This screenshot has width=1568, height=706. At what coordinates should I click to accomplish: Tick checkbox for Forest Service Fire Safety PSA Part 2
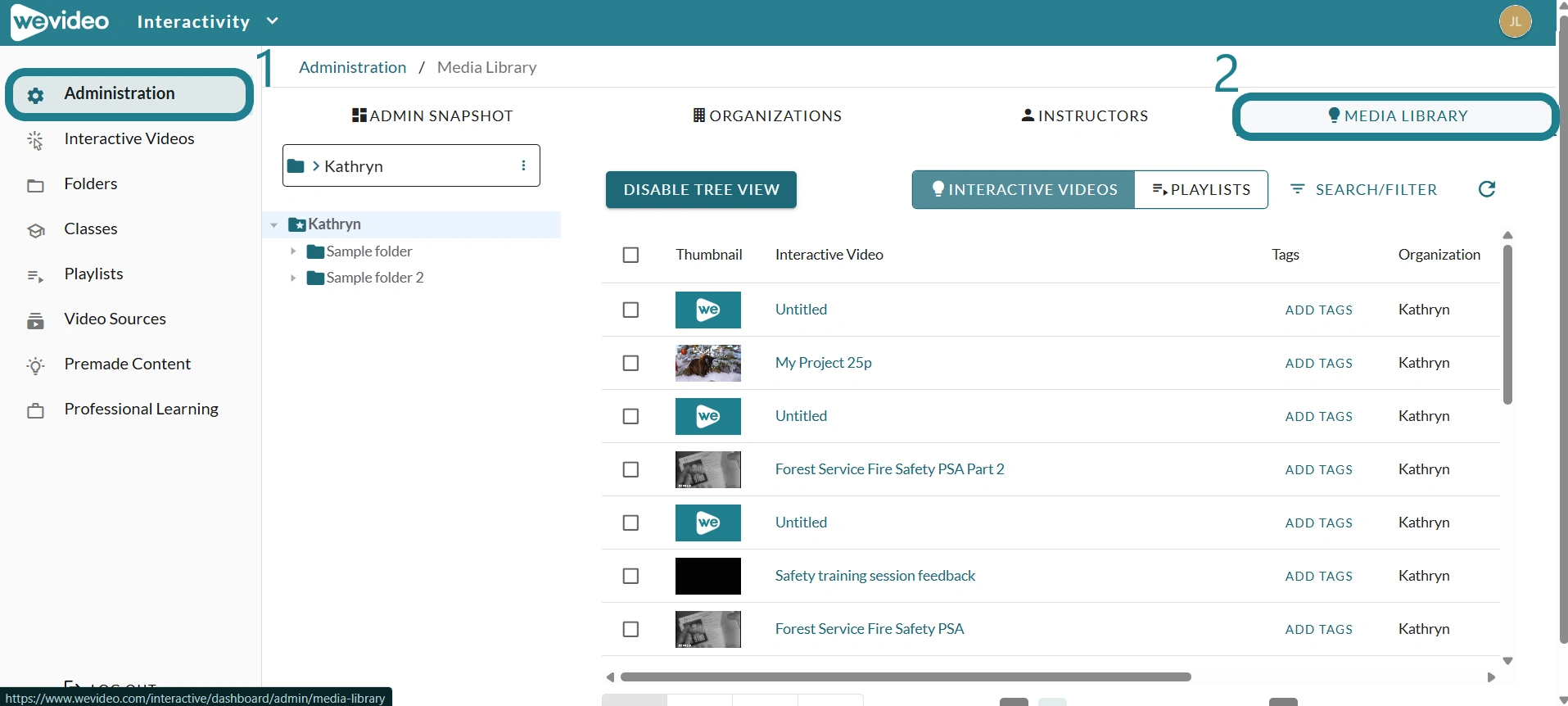click(630, 469)
